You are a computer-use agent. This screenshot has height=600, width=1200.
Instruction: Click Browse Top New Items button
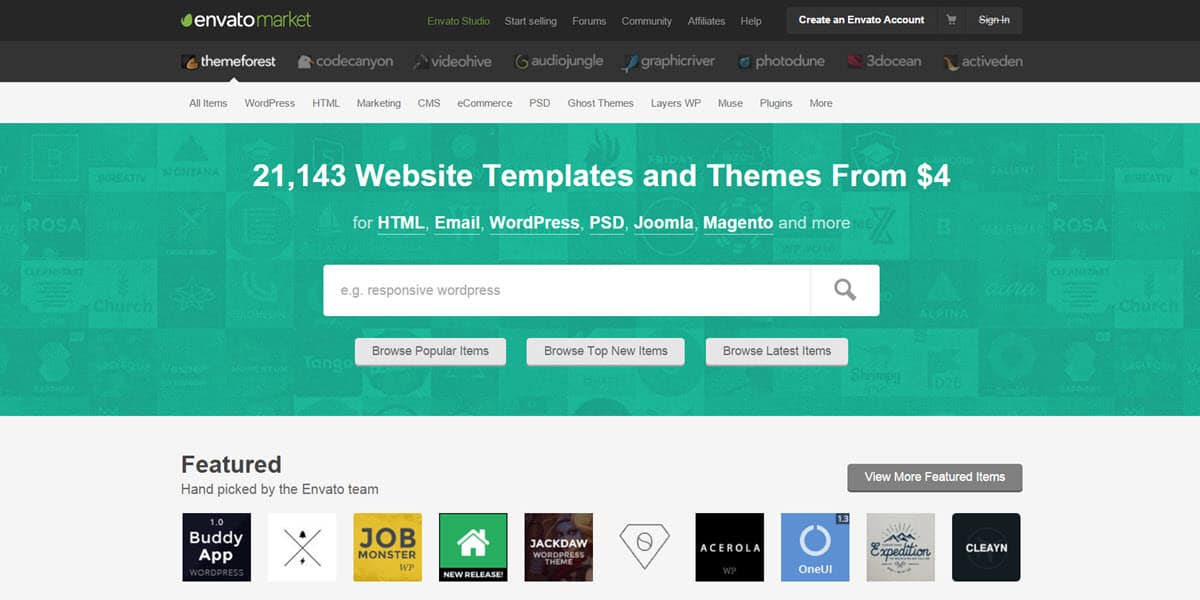pos(606,351)
